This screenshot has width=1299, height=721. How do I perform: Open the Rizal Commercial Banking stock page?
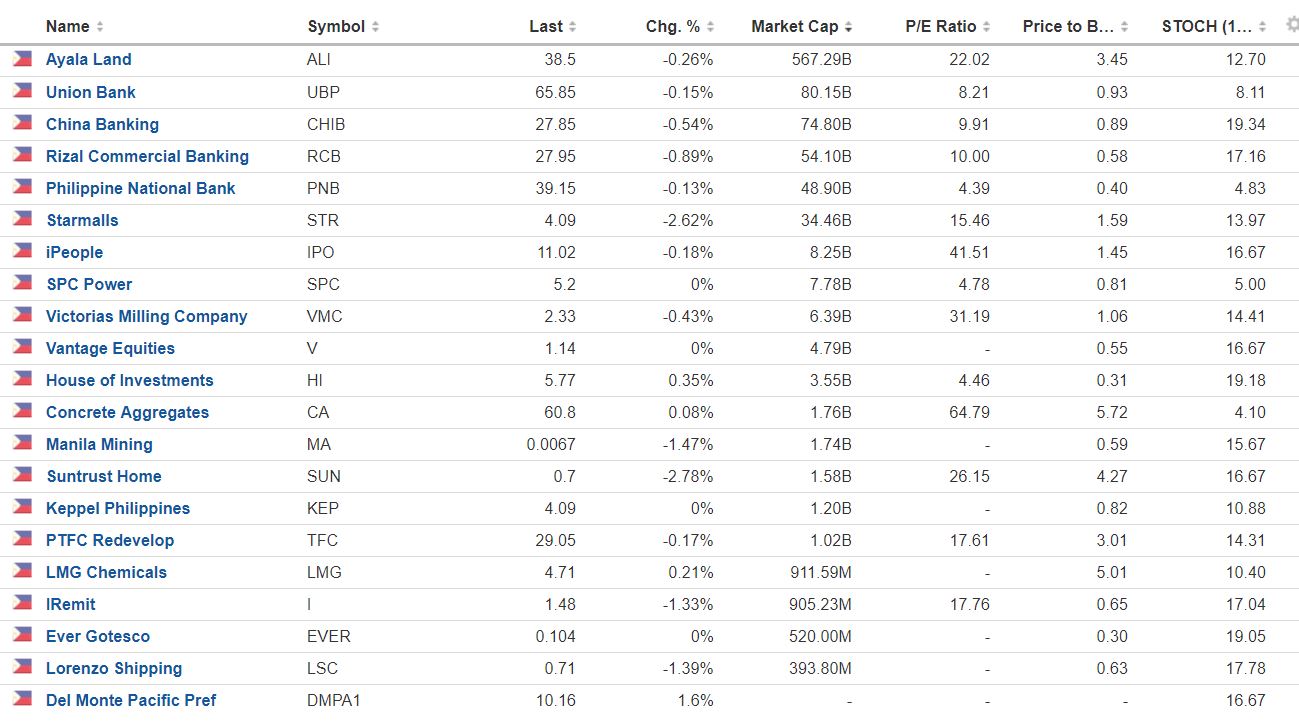point(147,155)
